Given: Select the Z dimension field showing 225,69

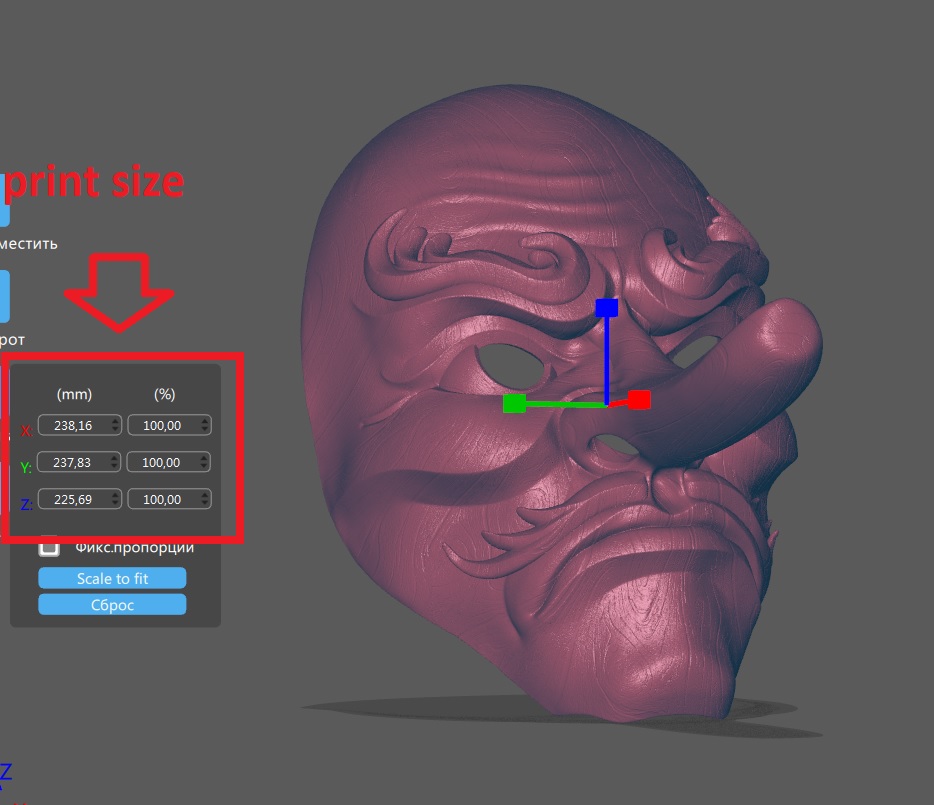Looking at the screenshot, I should coord(75,498).
